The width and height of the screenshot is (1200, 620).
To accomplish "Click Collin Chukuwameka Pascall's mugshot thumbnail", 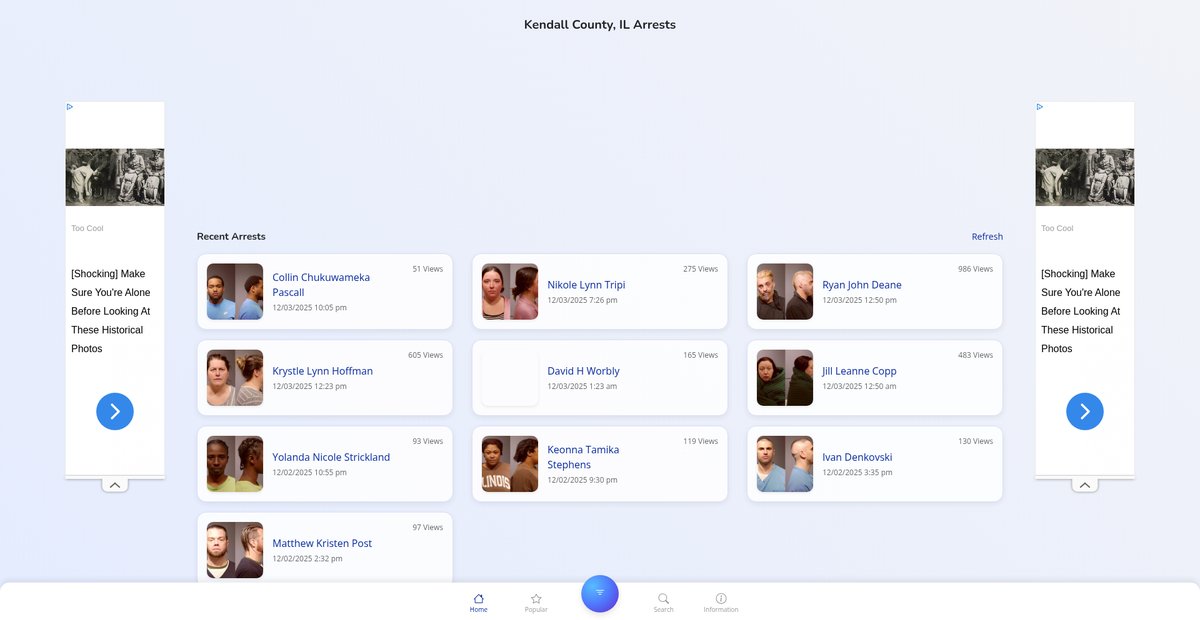I will (235, 292).
